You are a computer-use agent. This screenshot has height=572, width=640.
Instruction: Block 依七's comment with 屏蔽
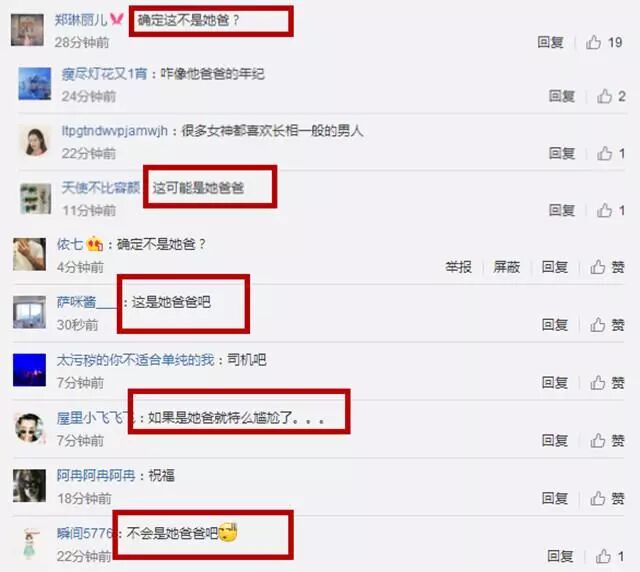coord(506,267)
